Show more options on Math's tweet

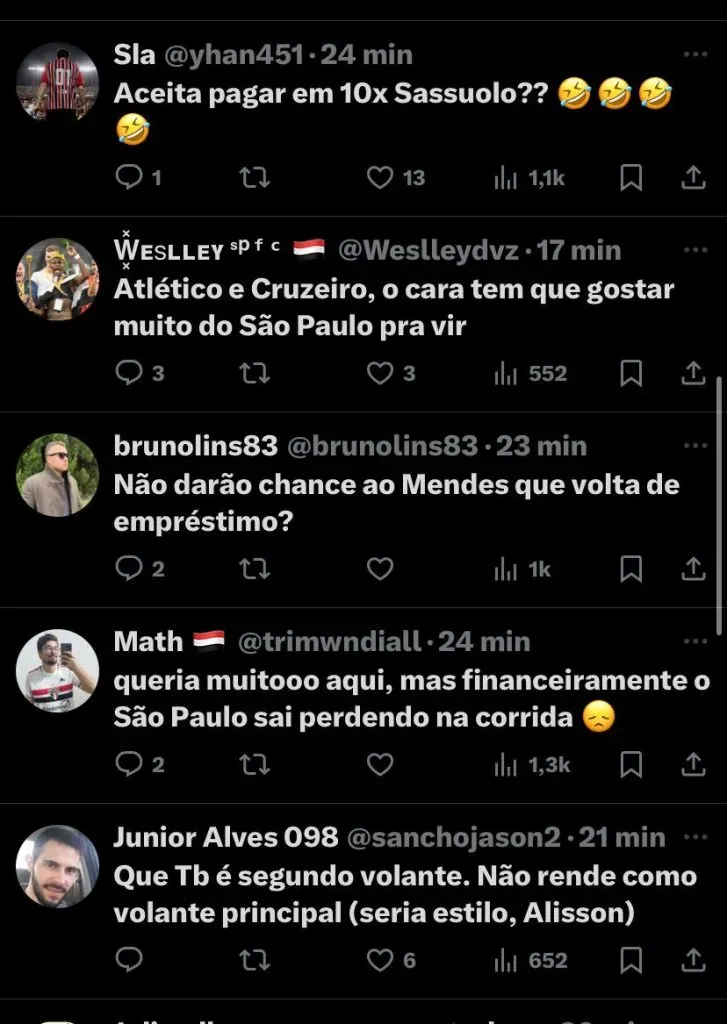[693, 641]
